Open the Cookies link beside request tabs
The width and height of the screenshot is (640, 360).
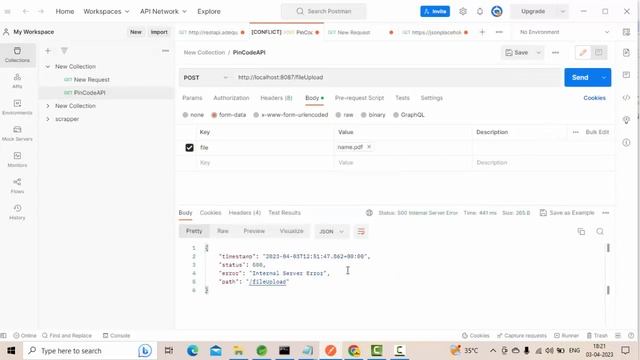pyautogui.click(x=594, y=98)
